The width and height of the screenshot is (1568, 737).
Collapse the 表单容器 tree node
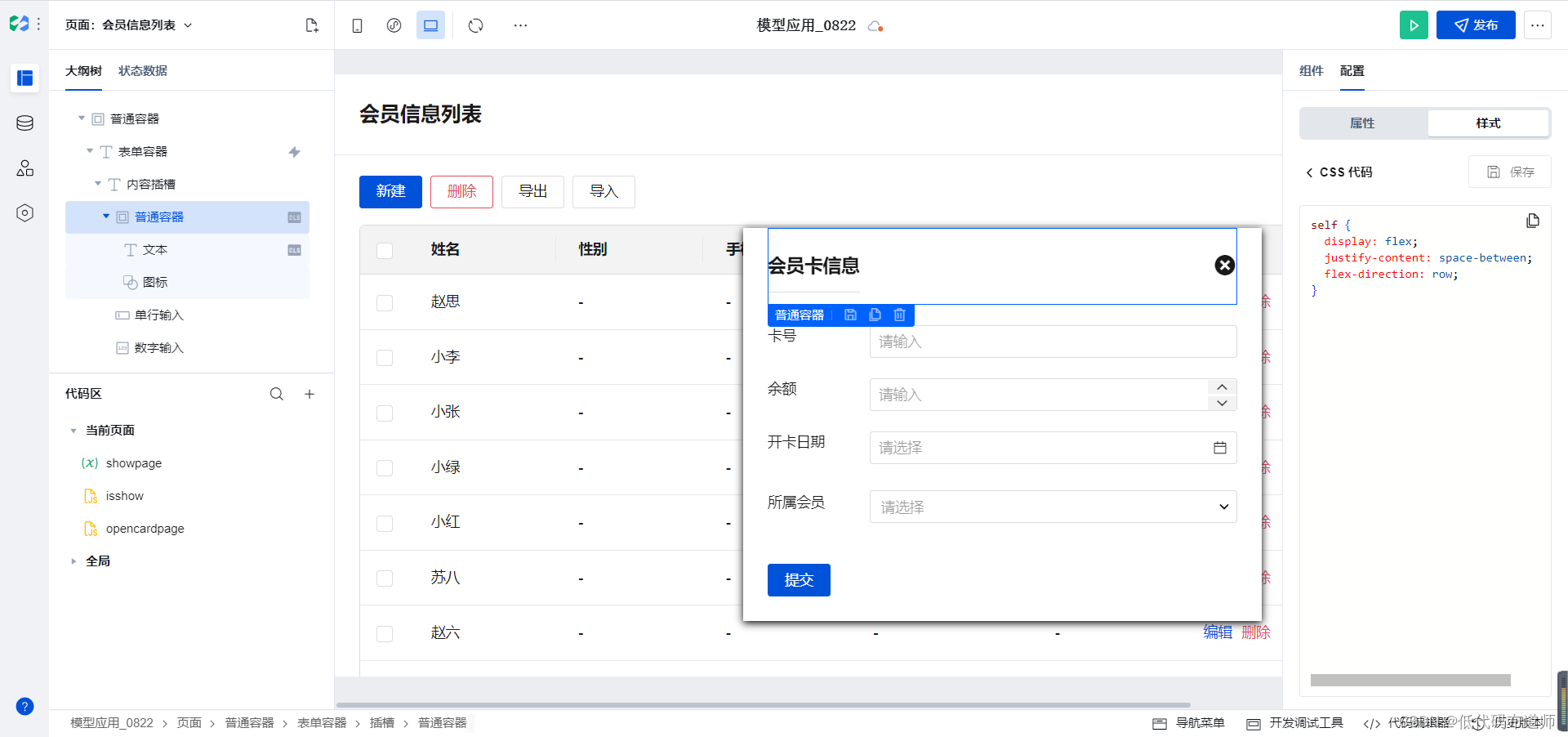[x=90, y=151]
